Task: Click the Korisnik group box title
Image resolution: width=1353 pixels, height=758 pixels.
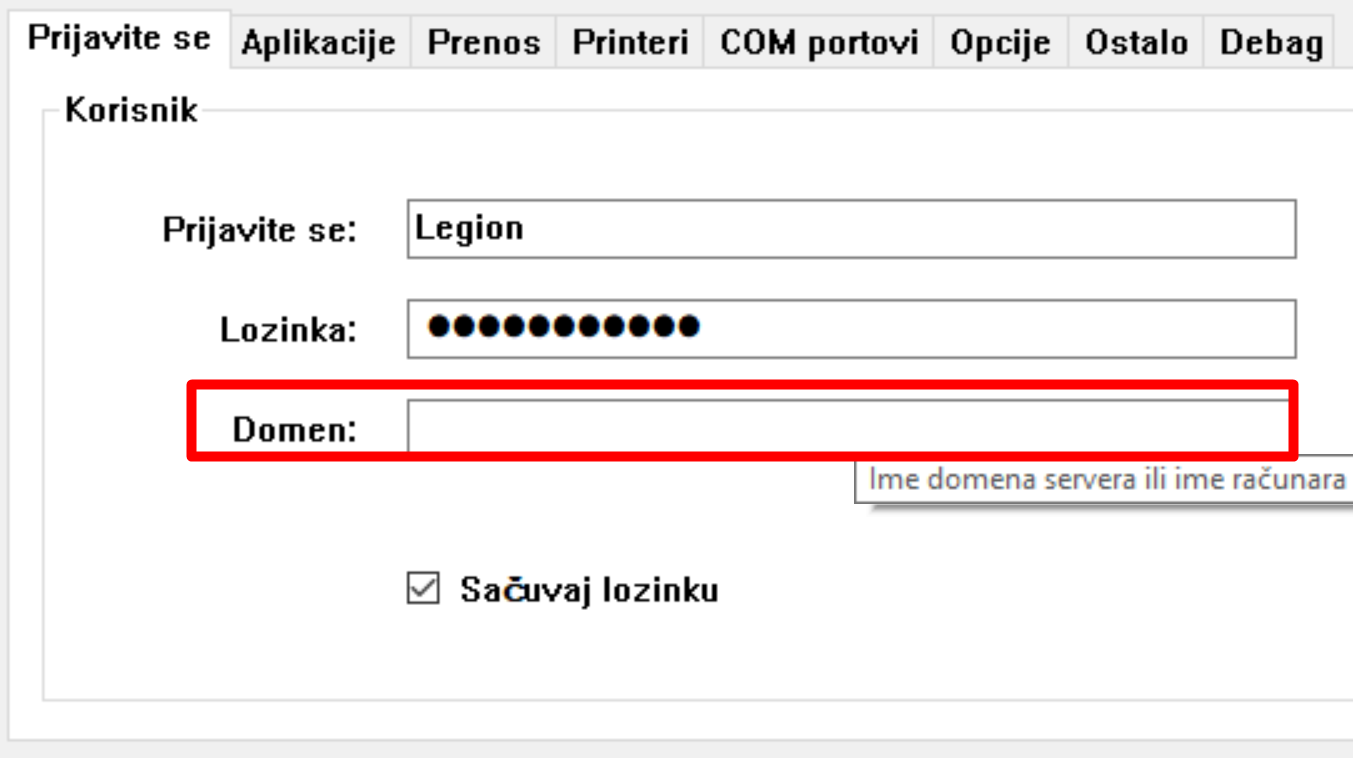Action: [131, 110]
